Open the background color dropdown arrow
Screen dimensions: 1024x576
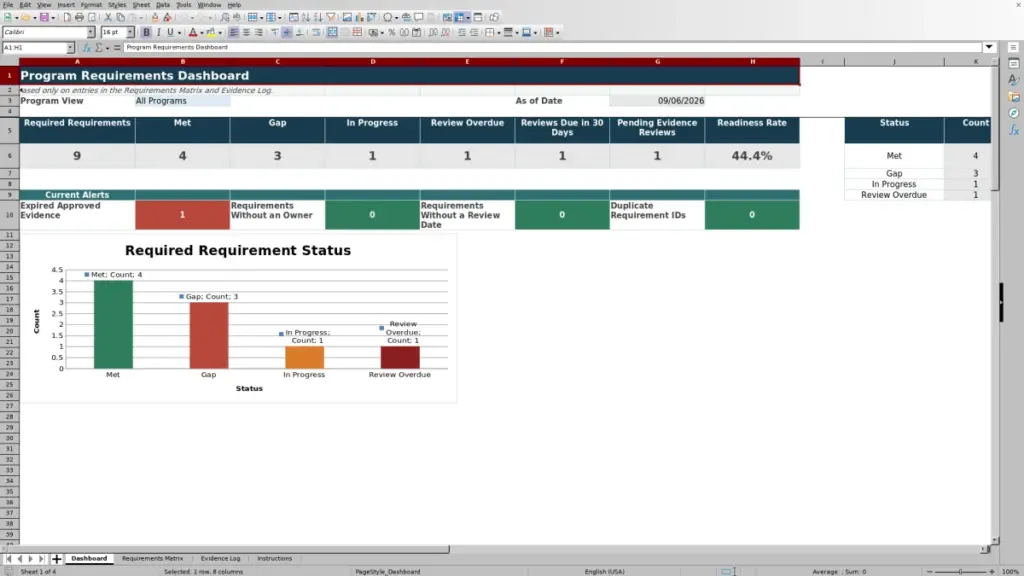(220, 33)
